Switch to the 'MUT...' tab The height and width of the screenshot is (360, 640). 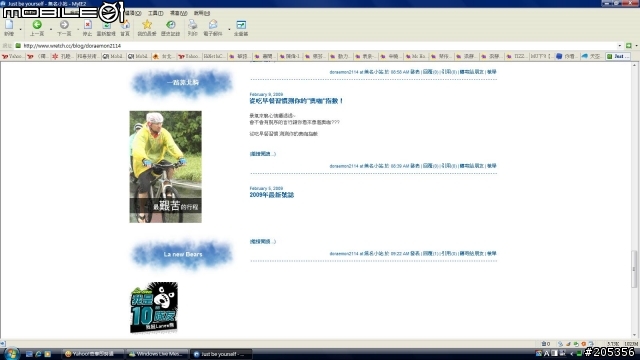click(542, 56)
